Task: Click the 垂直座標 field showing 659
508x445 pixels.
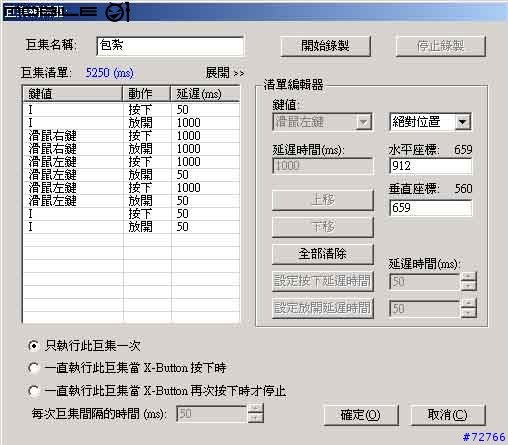Action: 431,208
